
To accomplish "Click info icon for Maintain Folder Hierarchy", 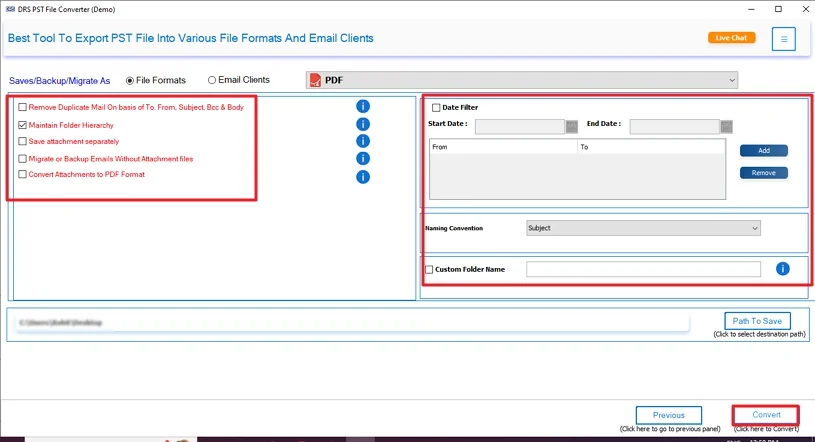I will pos(363,124).
